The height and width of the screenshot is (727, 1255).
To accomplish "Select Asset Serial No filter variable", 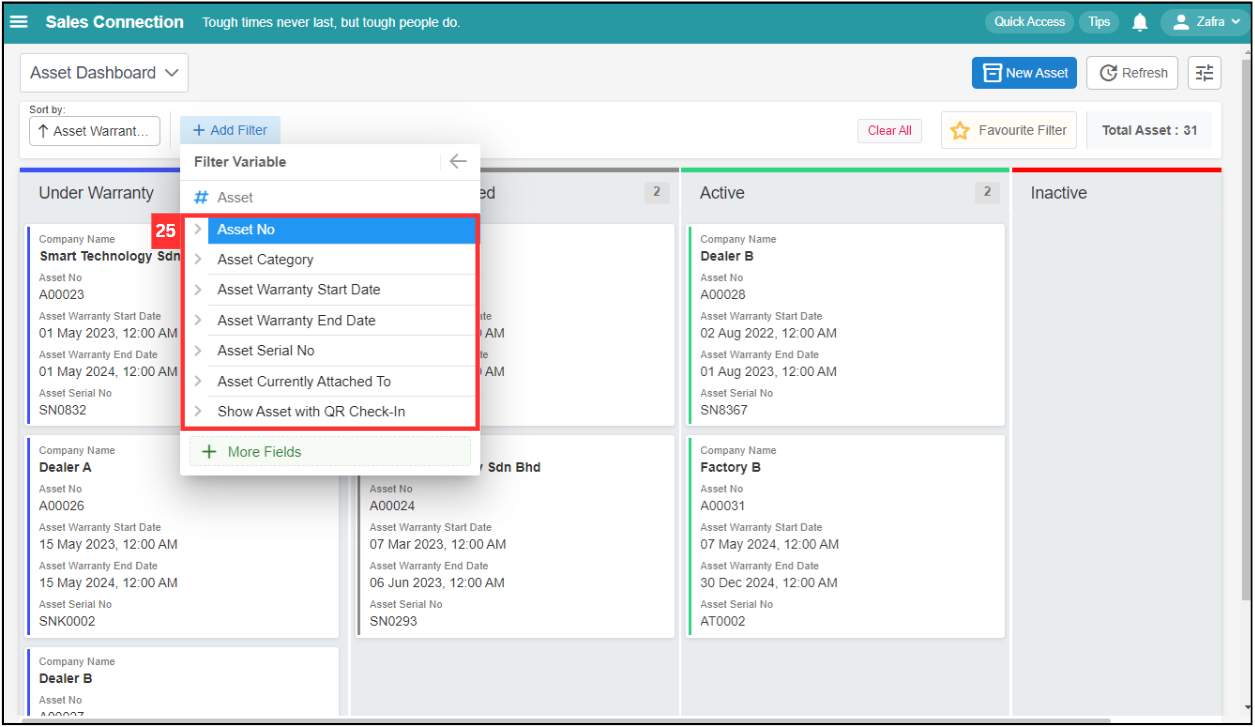I will pyautogui.click(x=341, y=350).
